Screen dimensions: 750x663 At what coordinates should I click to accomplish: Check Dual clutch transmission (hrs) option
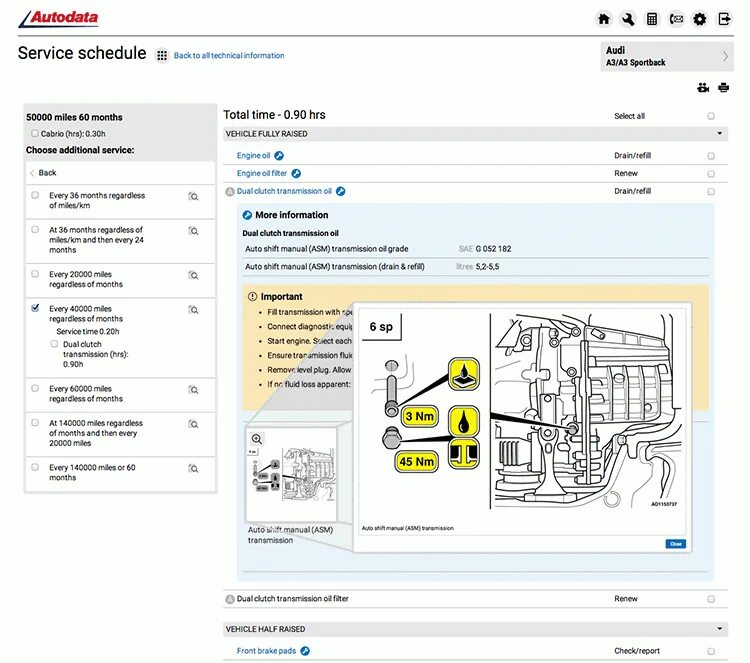54,343
